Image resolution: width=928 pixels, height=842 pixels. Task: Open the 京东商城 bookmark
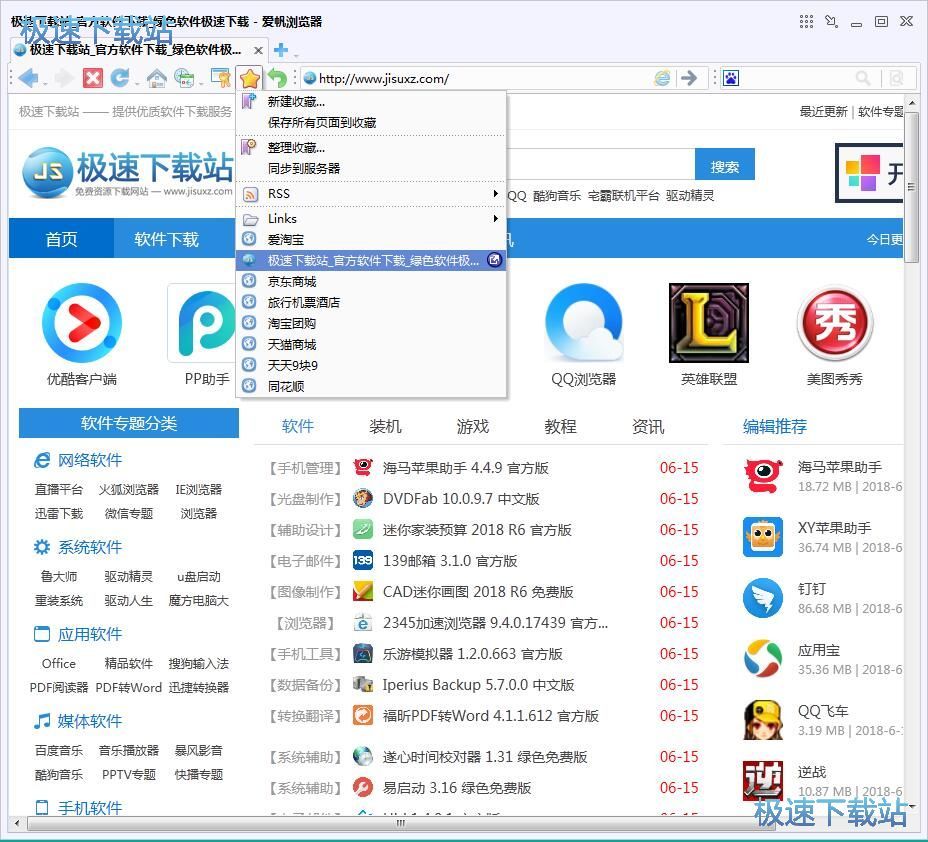coord(371,282)
